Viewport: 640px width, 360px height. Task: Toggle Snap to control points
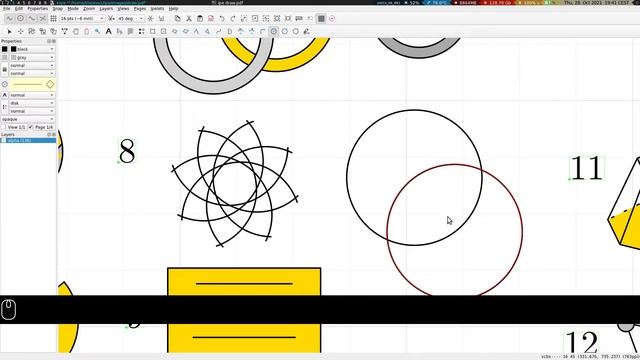pyautogui.click(x=20, y=18)
